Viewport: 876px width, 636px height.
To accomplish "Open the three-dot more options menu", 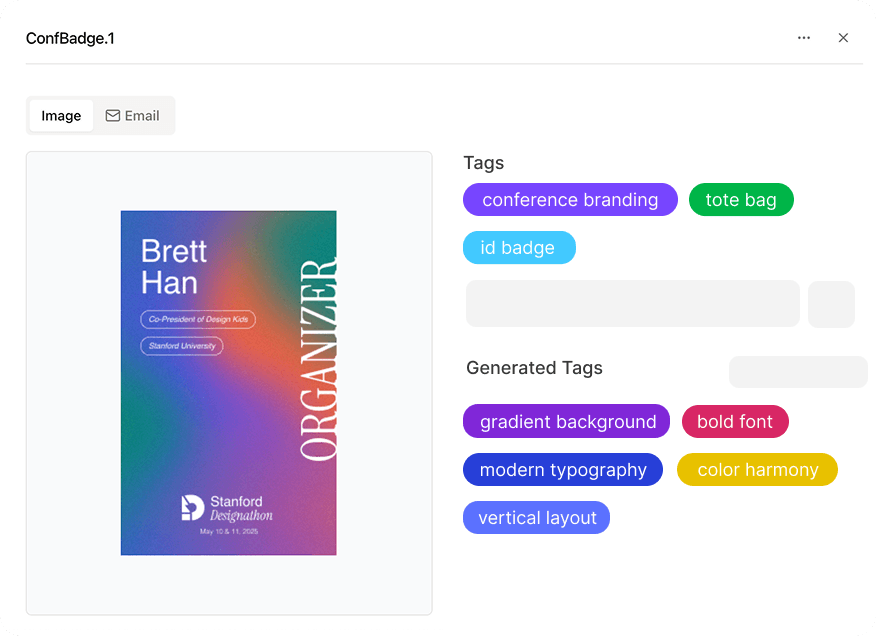I will pos(803,38).
